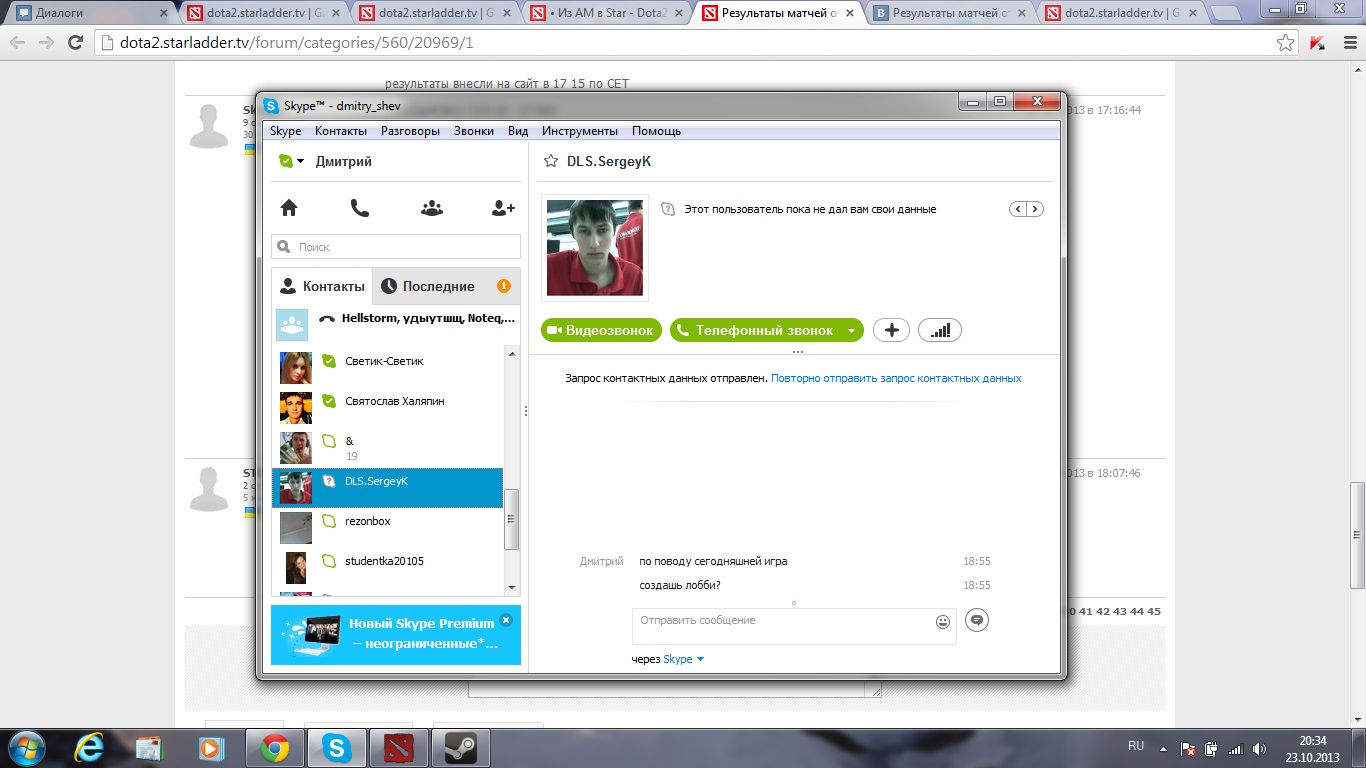Click the Skype taskbar icon

click(x=337, y=748)
